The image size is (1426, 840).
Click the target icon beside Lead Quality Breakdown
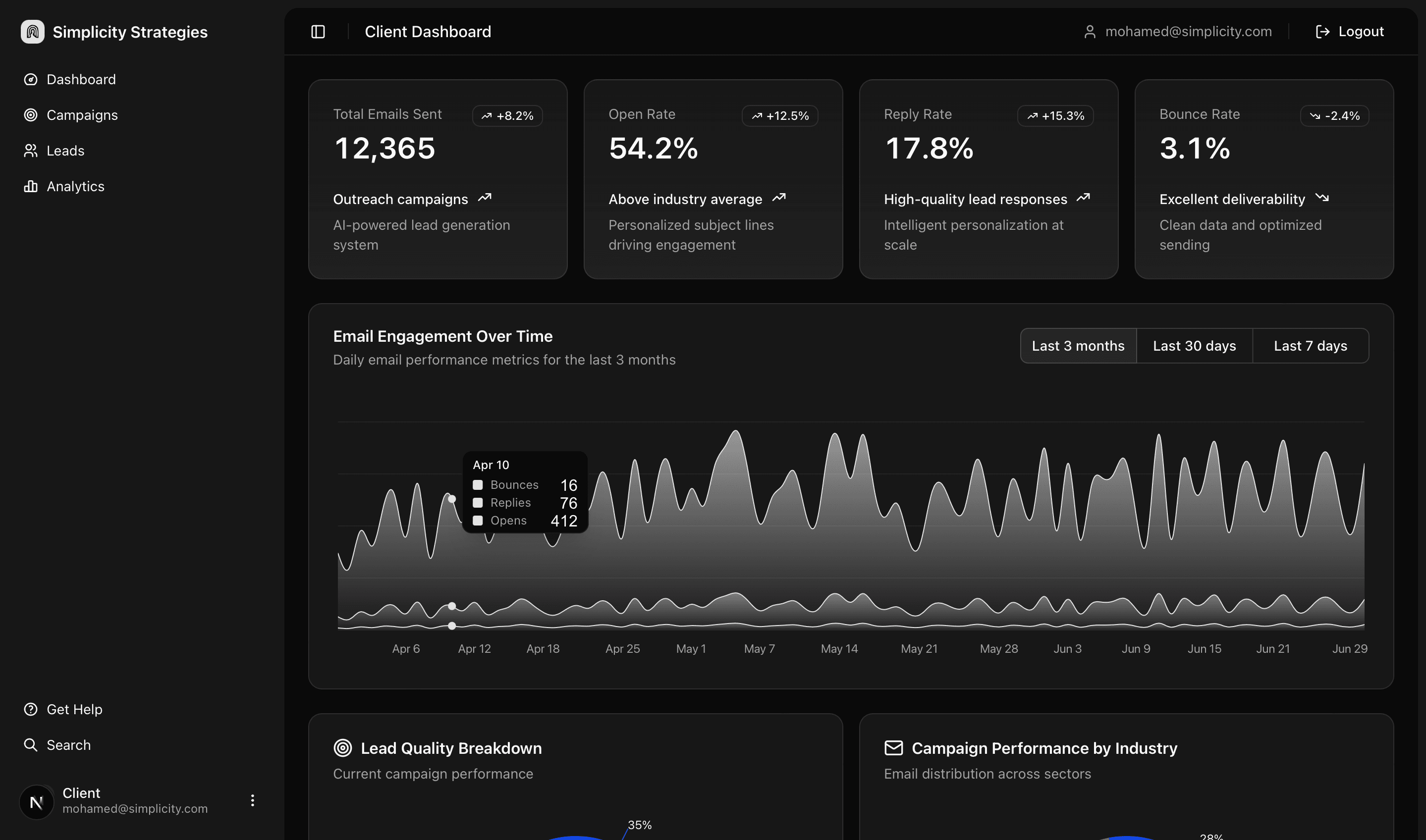pyautogui.click(x=342, y=748)
